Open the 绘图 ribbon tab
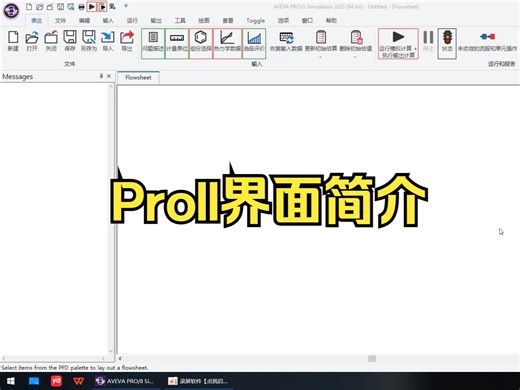Screen dimensions: 520x390 [x=204, y=21]
